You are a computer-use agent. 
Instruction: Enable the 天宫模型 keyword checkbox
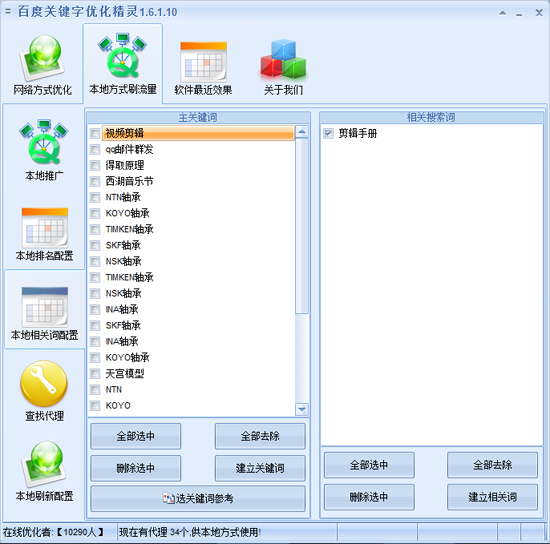95,374
